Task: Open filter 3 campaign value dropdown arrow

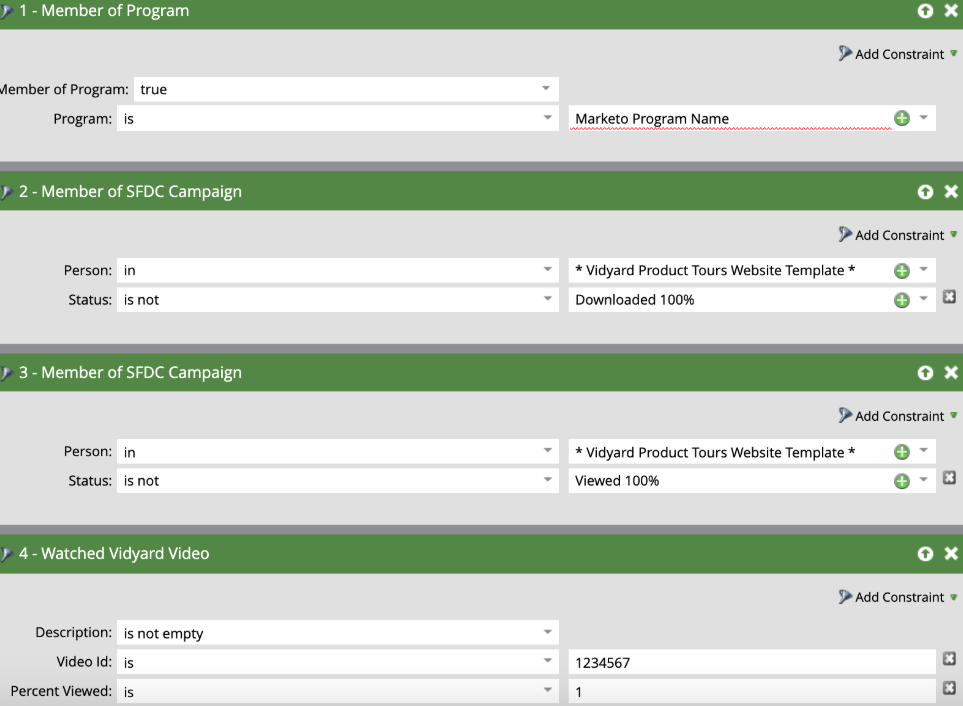Action: tap(923, 451)
